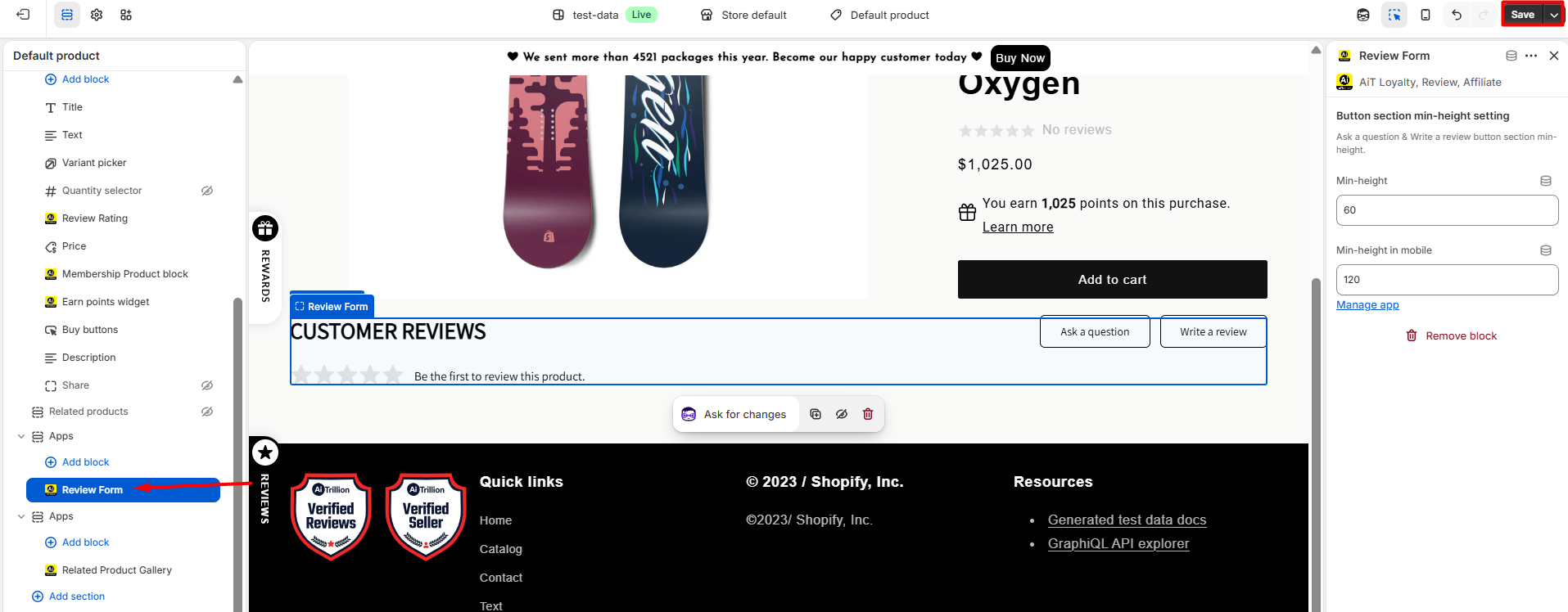Screen dimensions: 1568x612
Task: Collapse the first Apps section
Action: coord(21,436)
